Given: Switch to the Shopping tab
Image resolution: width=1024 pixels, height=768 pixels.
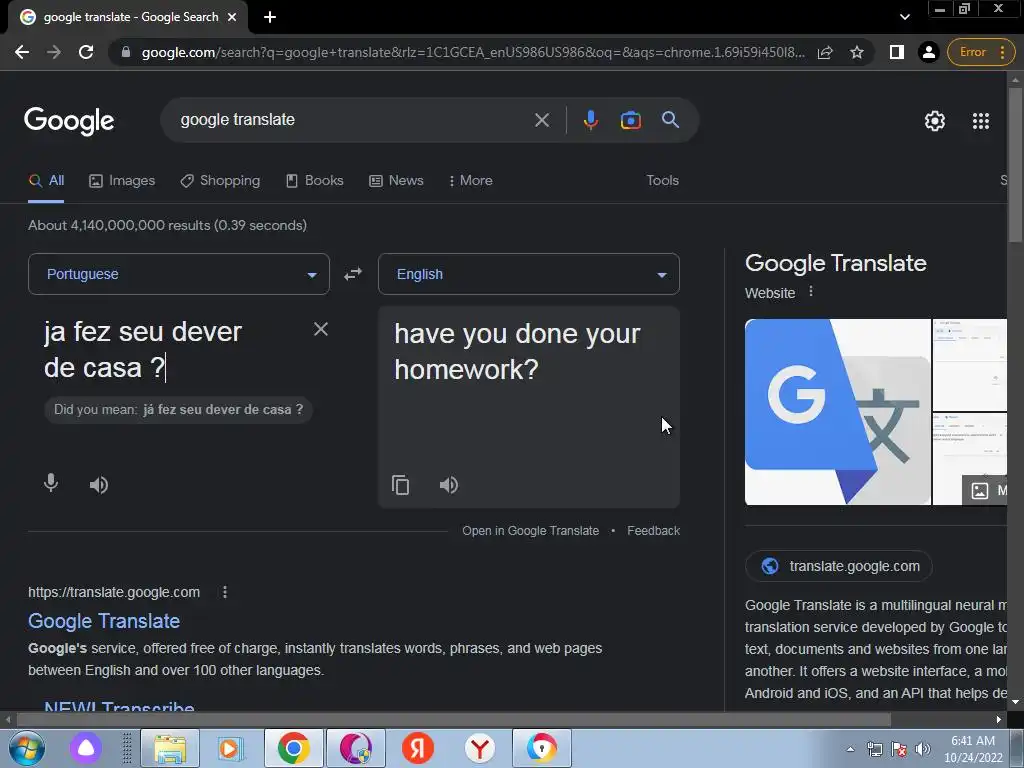Looking at the screenshot, I should [x=220, y=180].
